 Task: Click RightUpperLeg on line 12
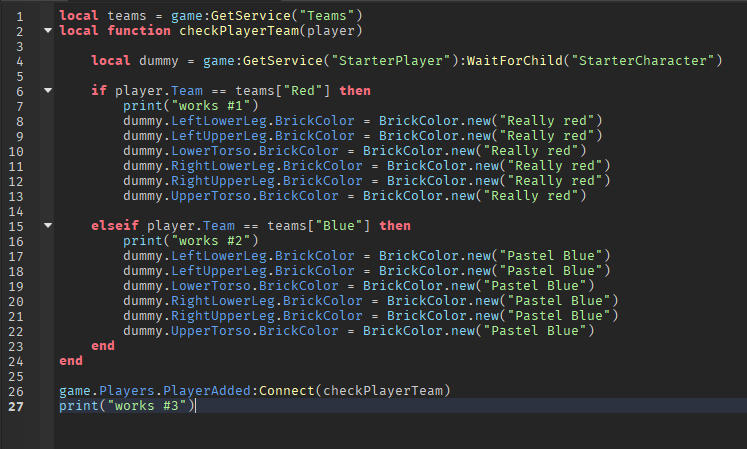coord(222,181)
